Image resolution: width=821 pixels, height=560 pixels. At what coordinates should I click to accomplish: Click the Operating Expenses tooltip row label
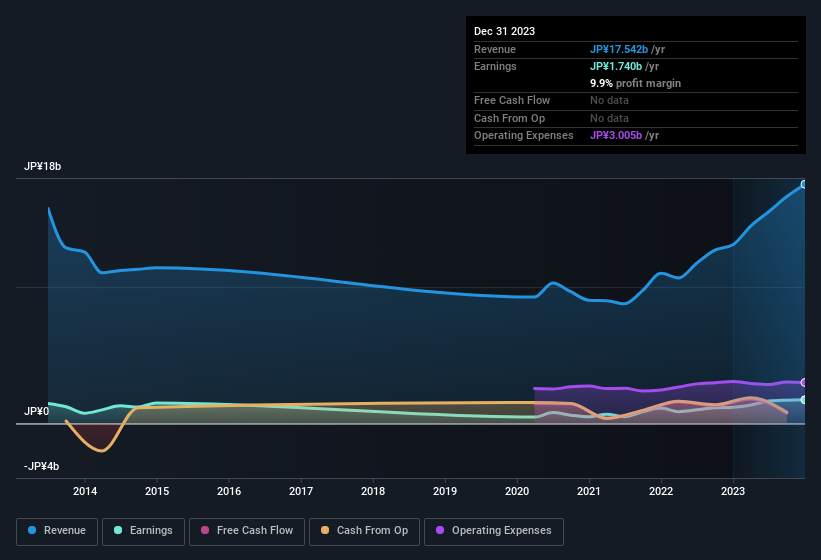524,136
